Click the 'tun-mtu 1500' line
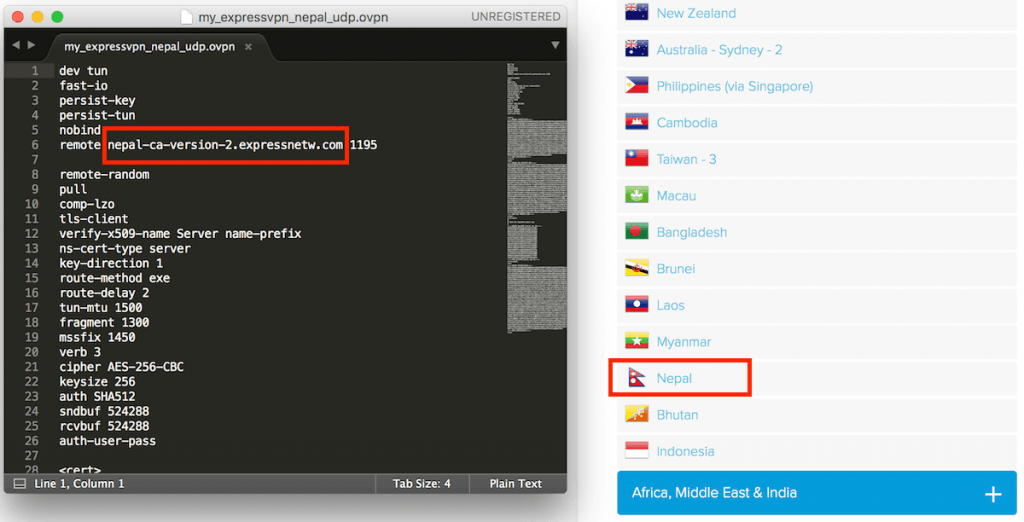 pyautogui.click(x=101, y=308)
